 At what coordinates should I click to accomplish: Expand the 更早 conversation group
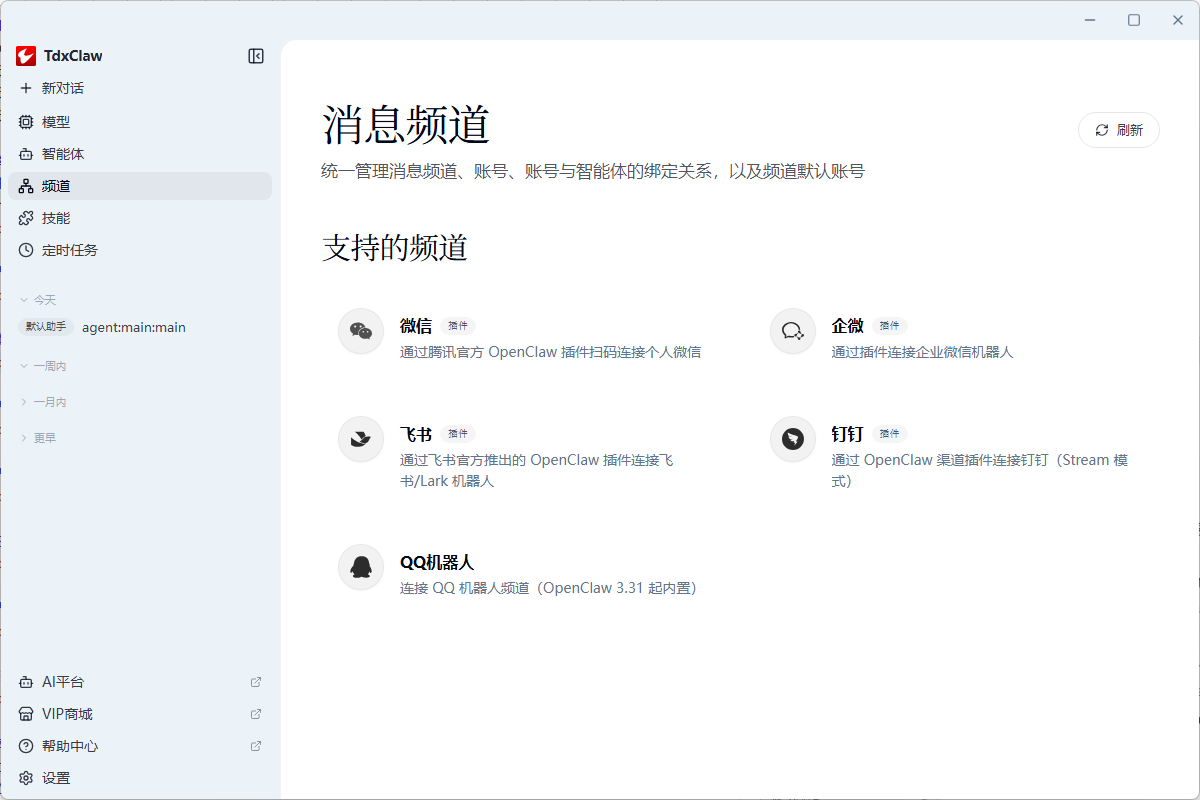pyautogui.click(x=38, y=438)
